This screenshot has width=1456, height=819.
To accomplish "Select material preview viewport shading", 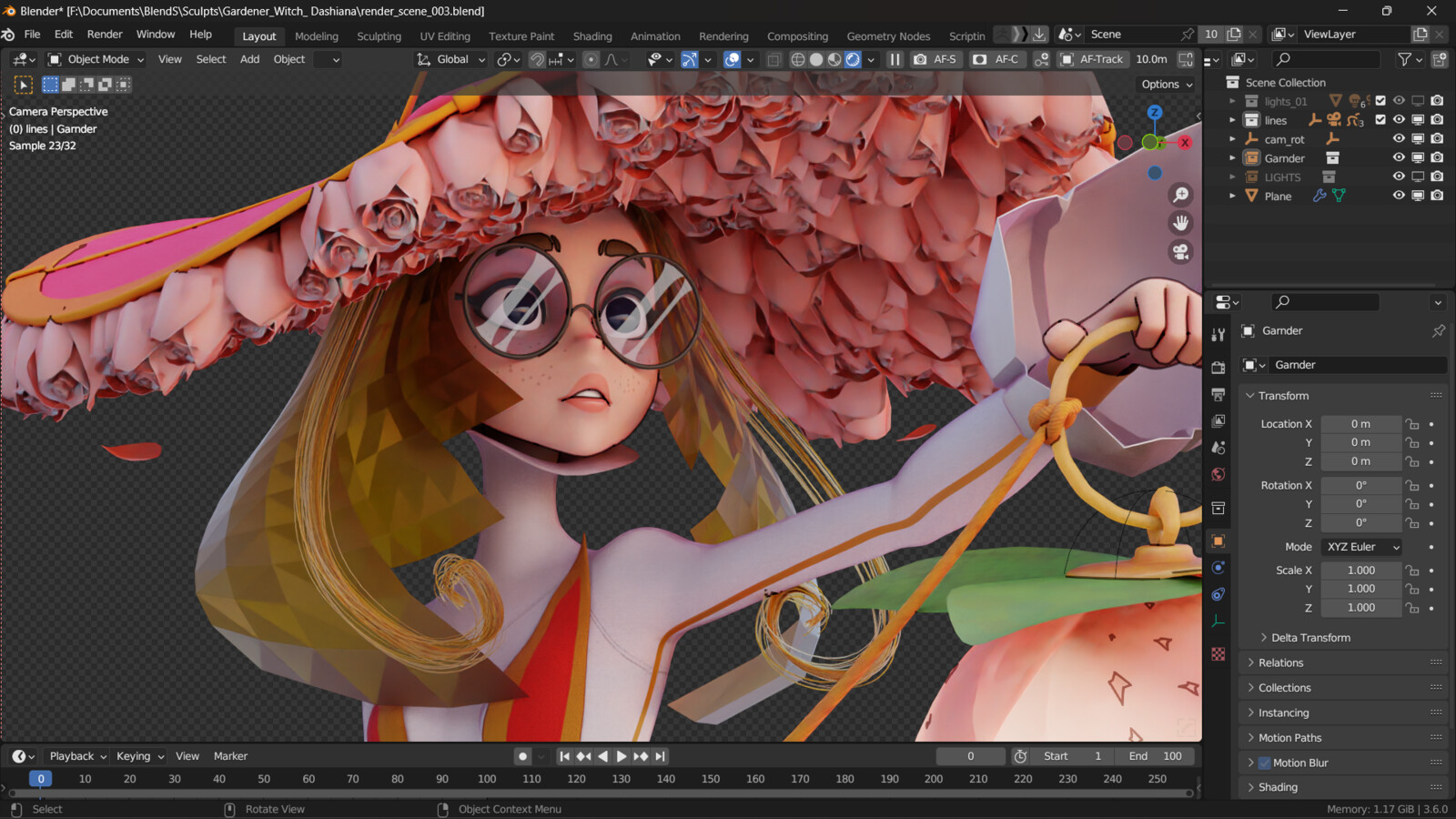I will click(x=834, y=59).
